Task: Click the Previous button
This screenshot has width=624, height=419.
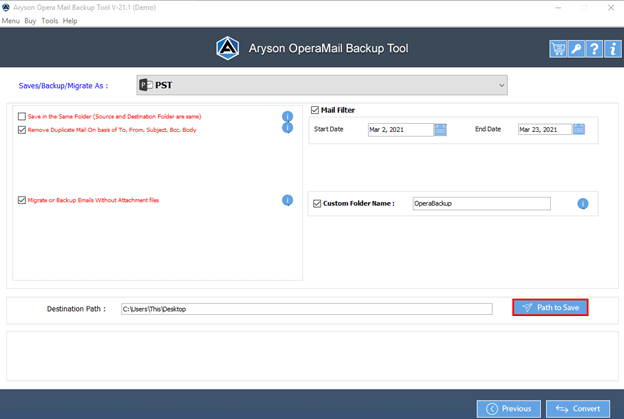Action: [509, 409]
